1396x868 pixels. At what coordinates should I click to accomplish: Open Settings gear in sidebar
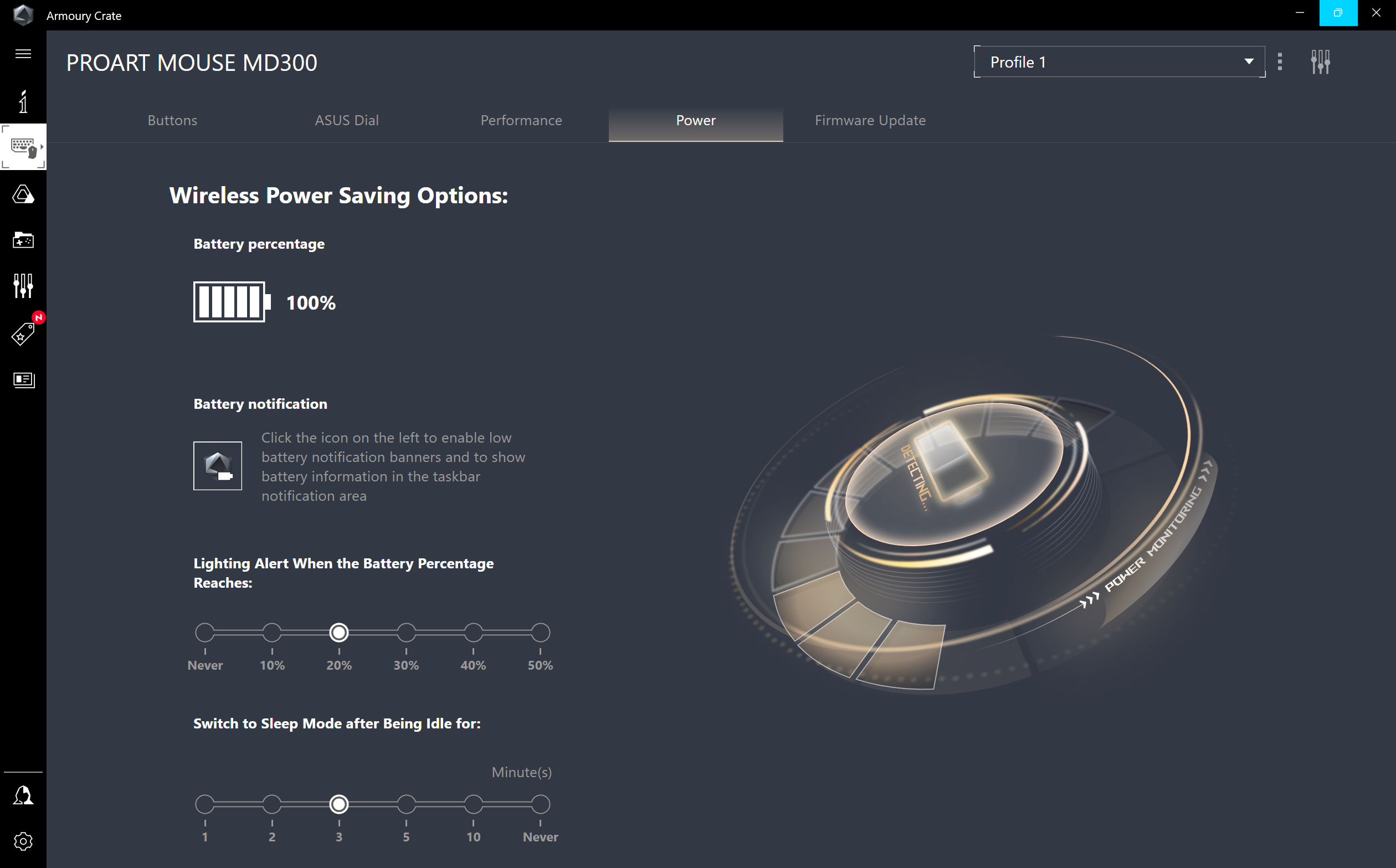click(23, 841)
